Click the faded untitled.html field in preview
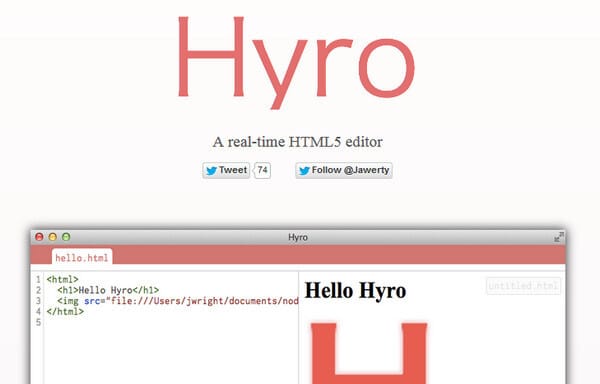600x384 pixels. tap(523, 286)
